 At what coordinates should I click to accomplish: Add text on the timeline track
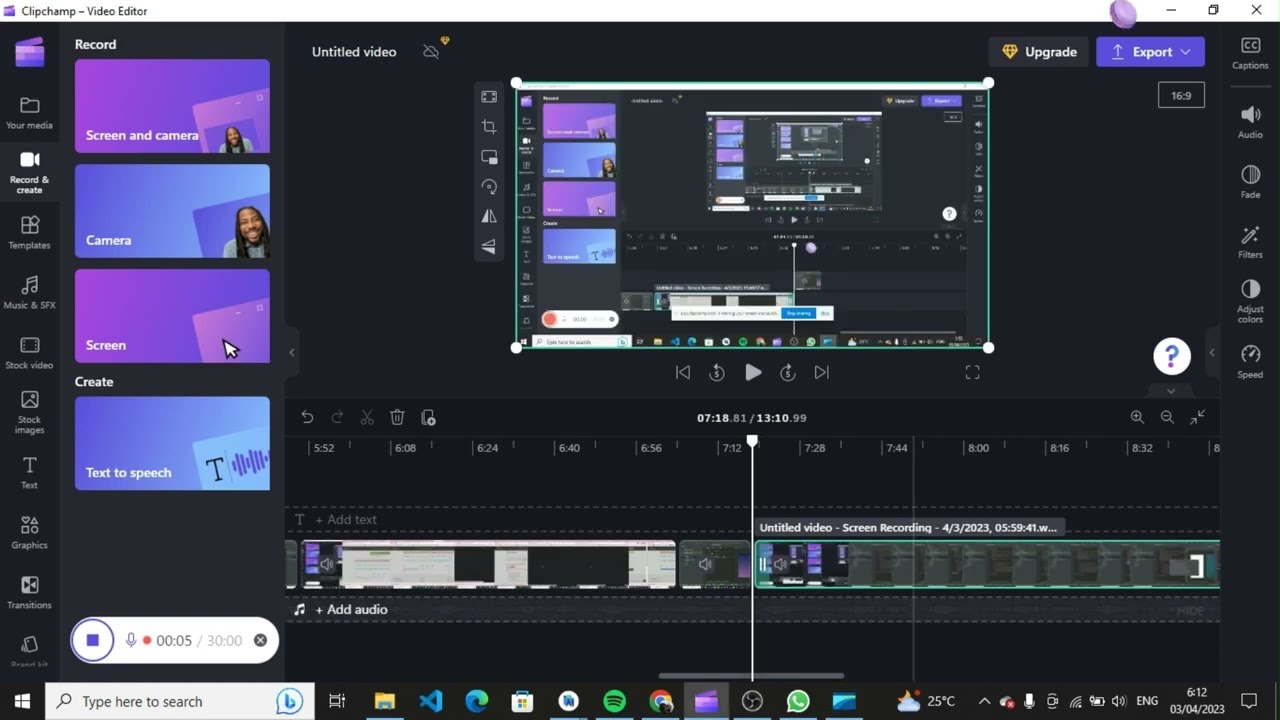coord(346,520)
